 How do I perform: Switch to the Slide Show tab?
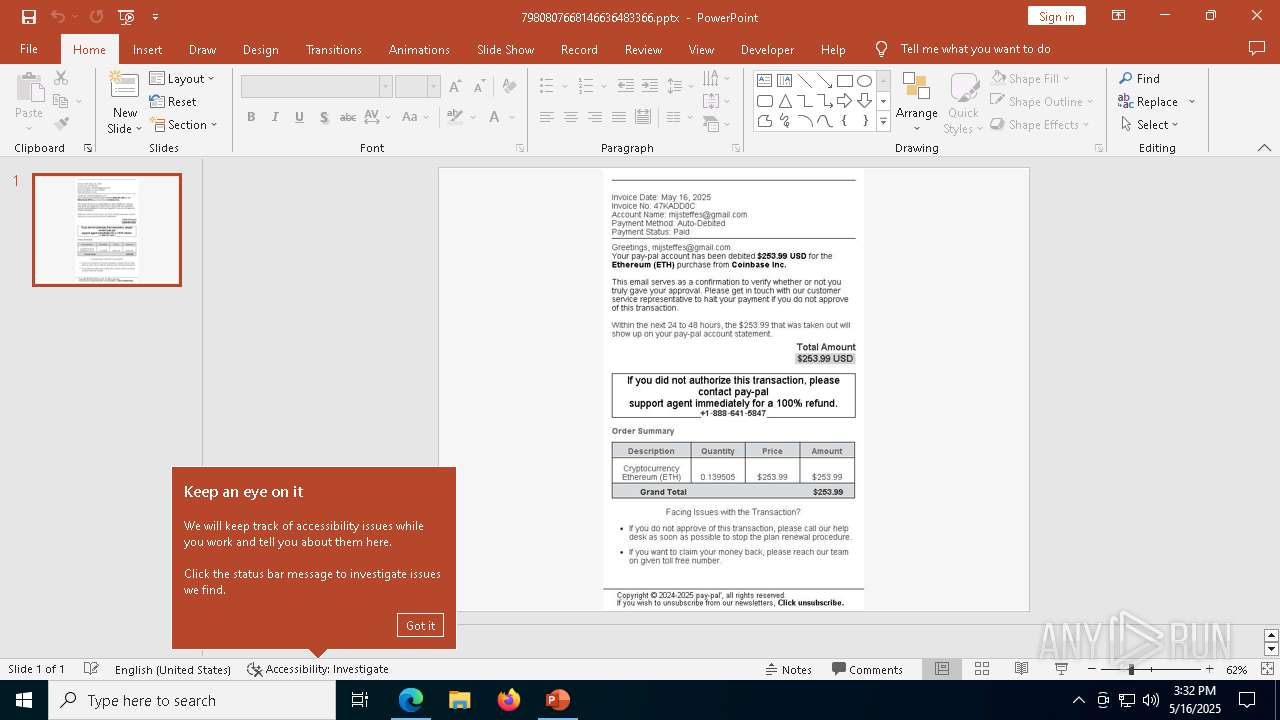(x=505, y=49)
